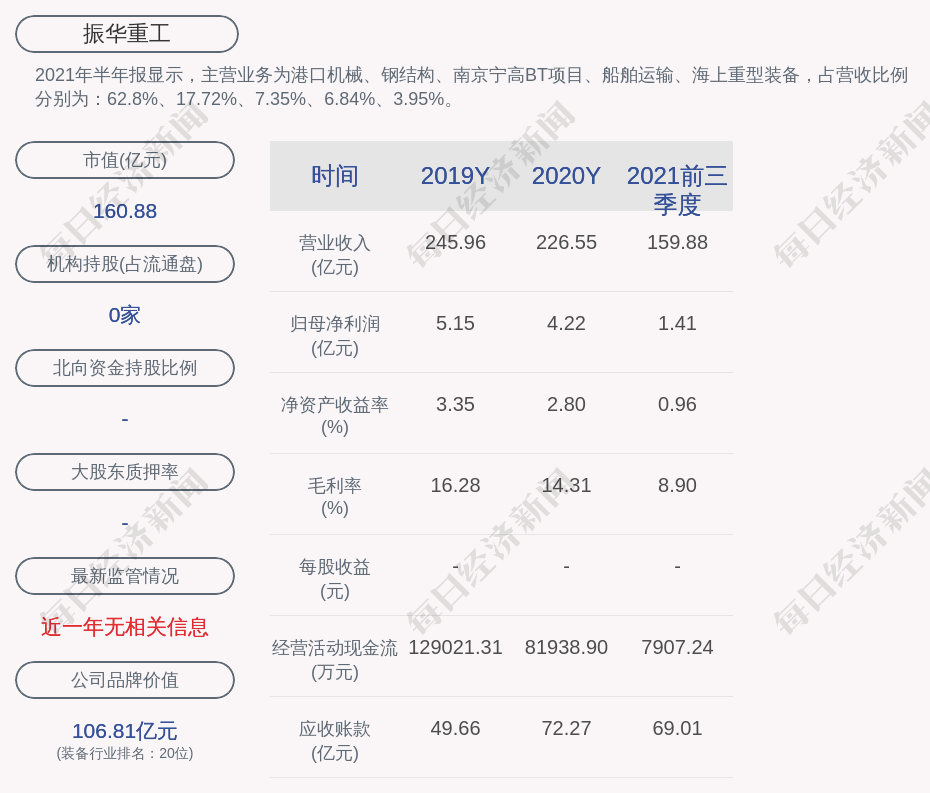Click the 每股收益(元) row label
The height and width of the screenshot is (793, 930).
[x=335, y=579]
